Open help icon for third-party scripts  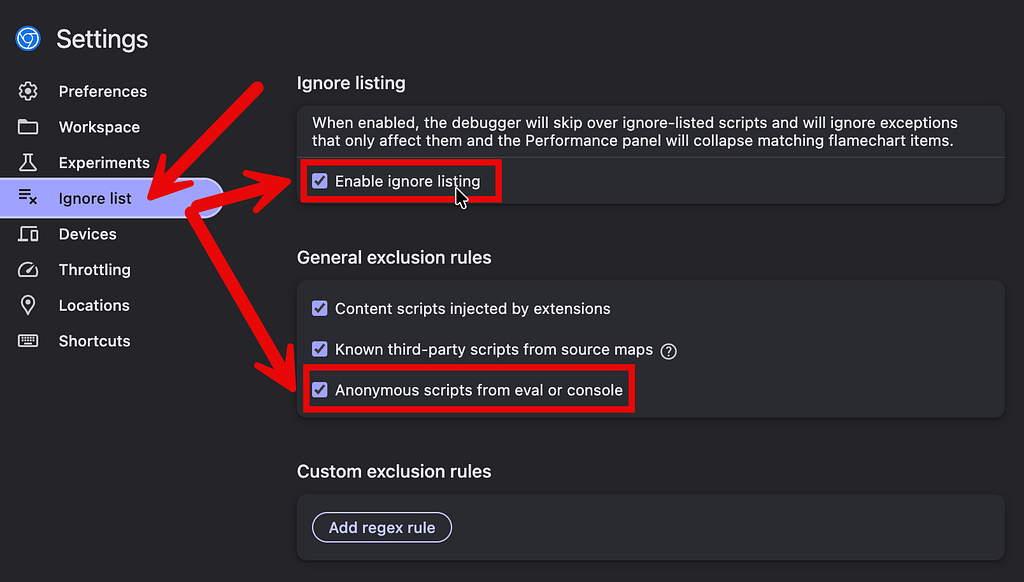point(668,351)
